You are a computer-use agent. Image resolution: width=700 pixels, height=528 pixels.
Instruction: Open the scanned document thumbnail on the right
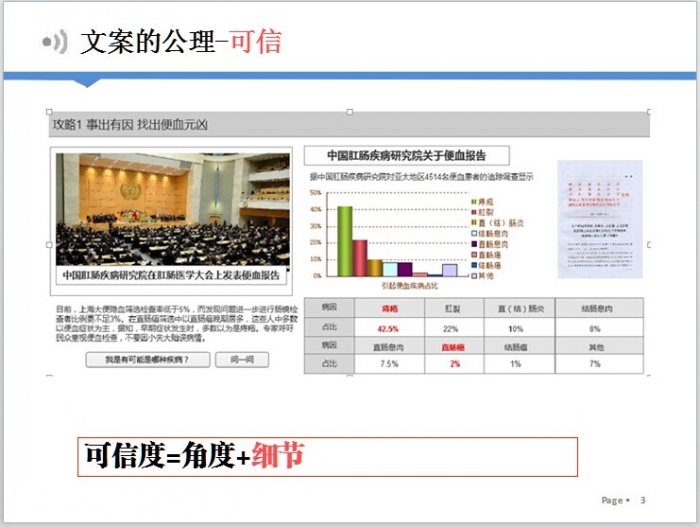coord(599,219)
